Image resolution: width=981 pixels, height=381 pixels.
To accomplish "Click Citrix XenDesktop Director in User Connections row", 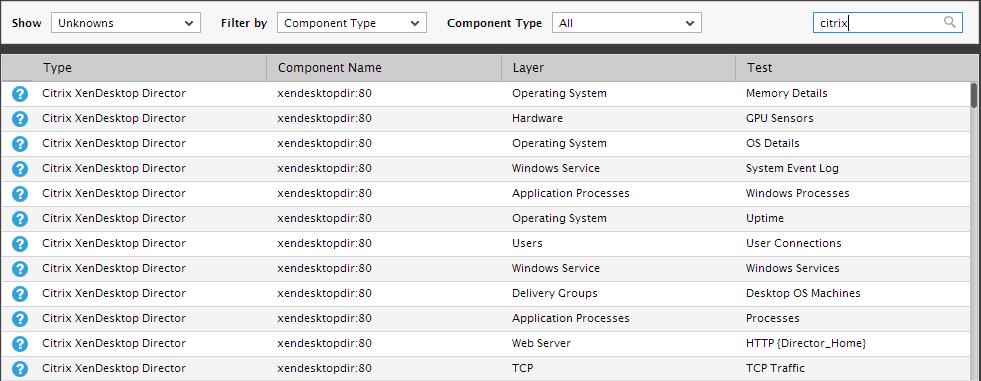I will click(x=114, y=243).
